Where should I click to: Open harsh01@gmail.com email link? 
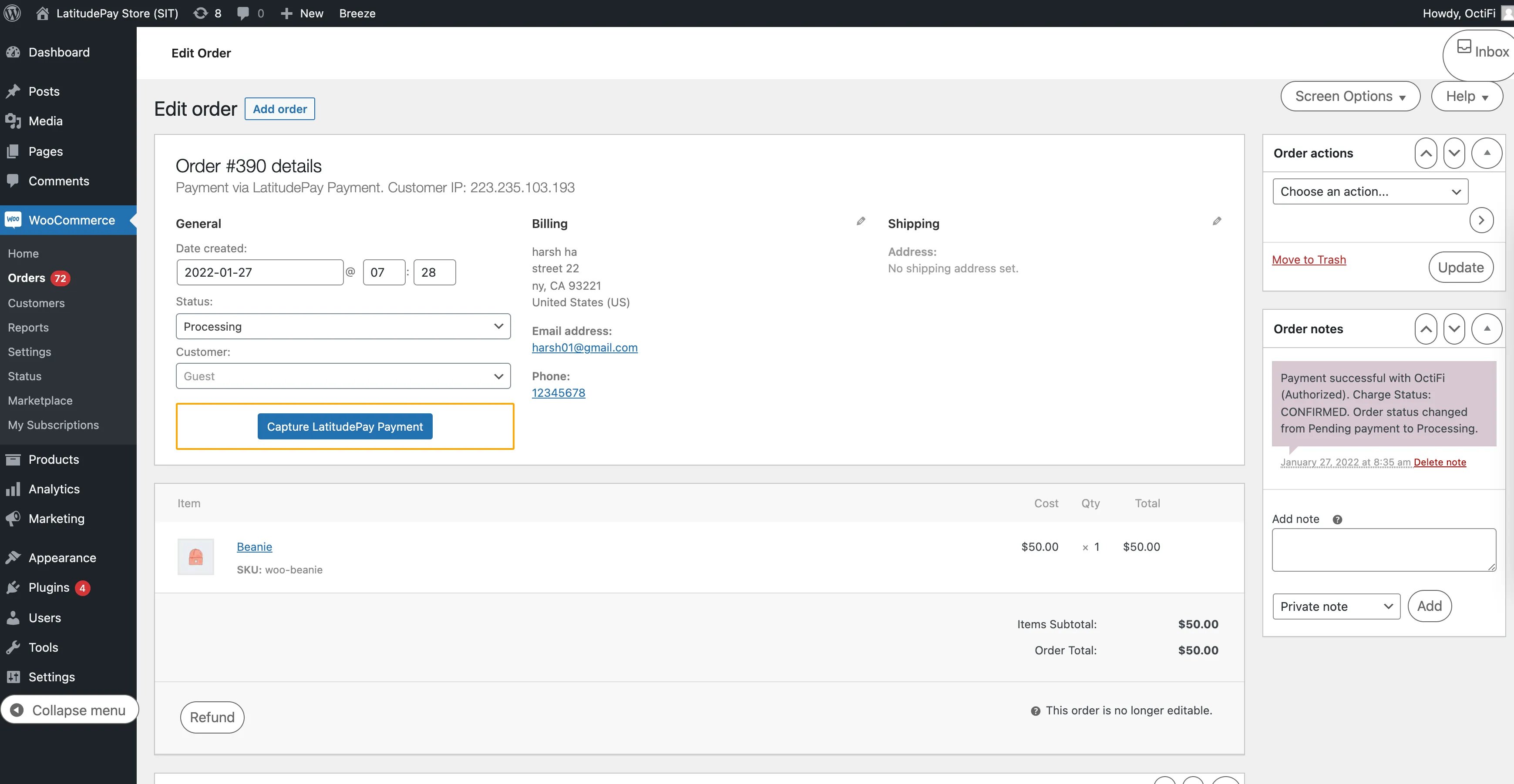(585, 347)
